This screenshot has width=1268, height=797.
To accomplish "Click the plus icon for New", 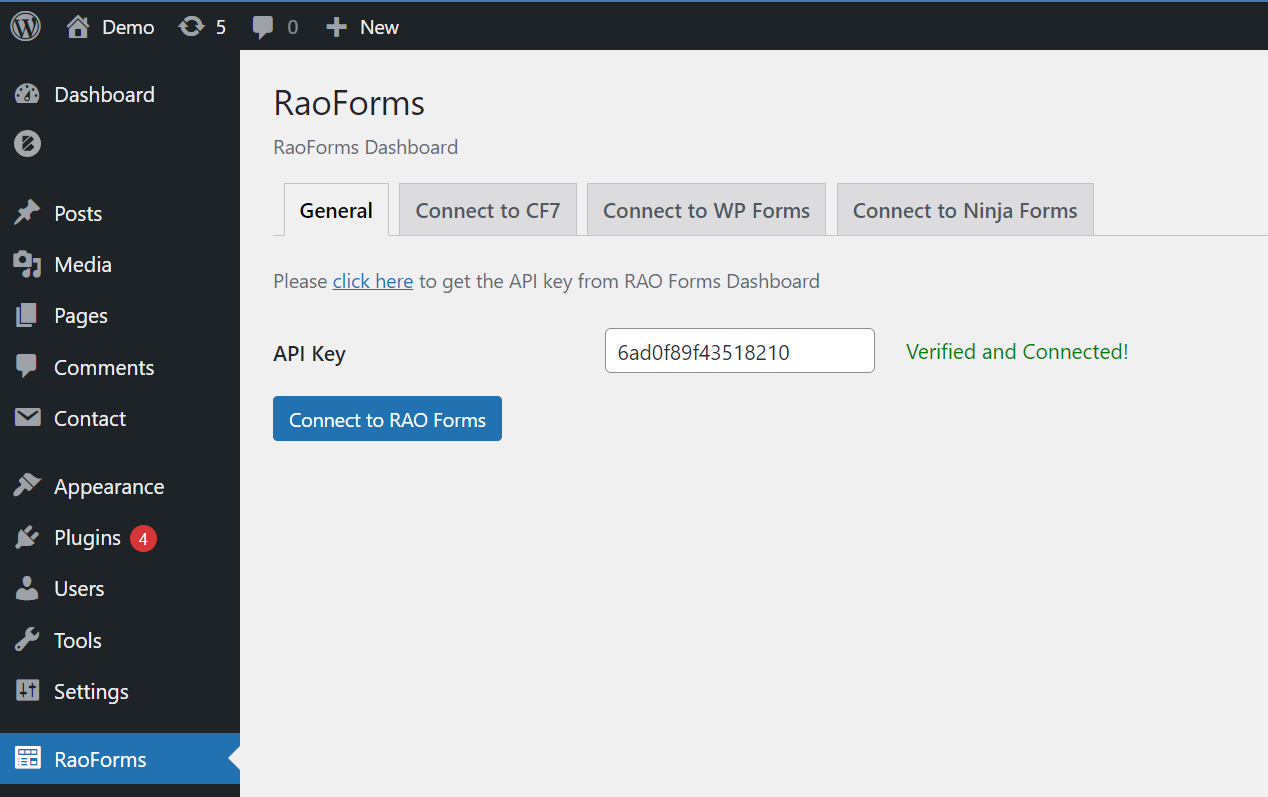I will (x=337, y=27).
